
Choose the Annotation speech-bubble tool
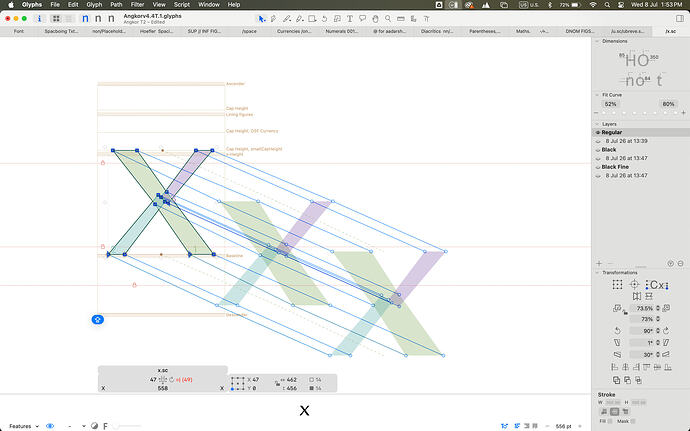tap(362, 19)
